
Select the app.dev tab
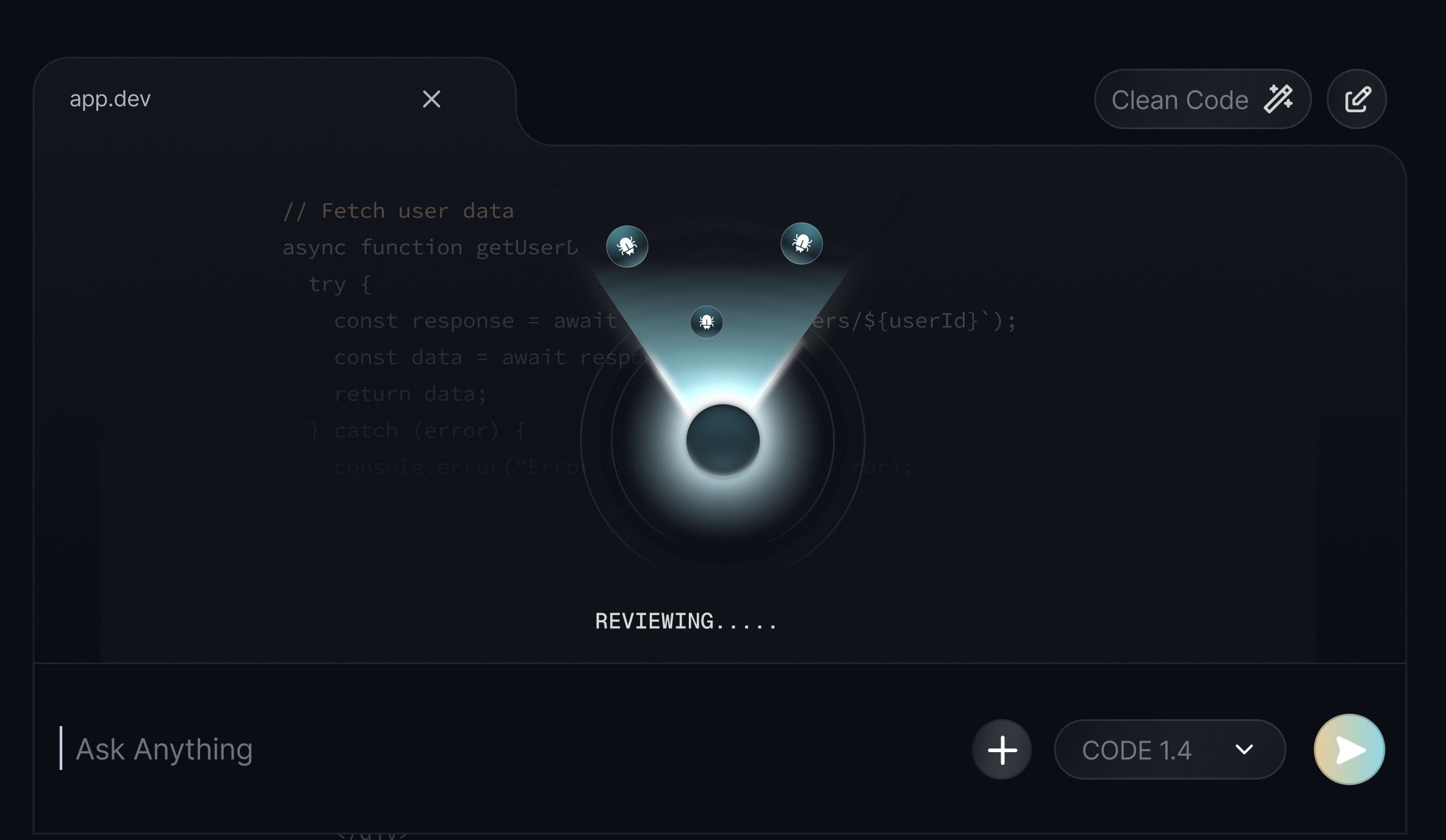[275, 99]
